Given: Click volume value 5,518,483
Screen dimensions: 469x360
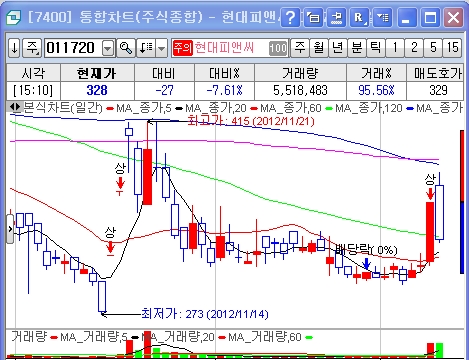Looking at the screenshot, I should click(x=300, y=90).
